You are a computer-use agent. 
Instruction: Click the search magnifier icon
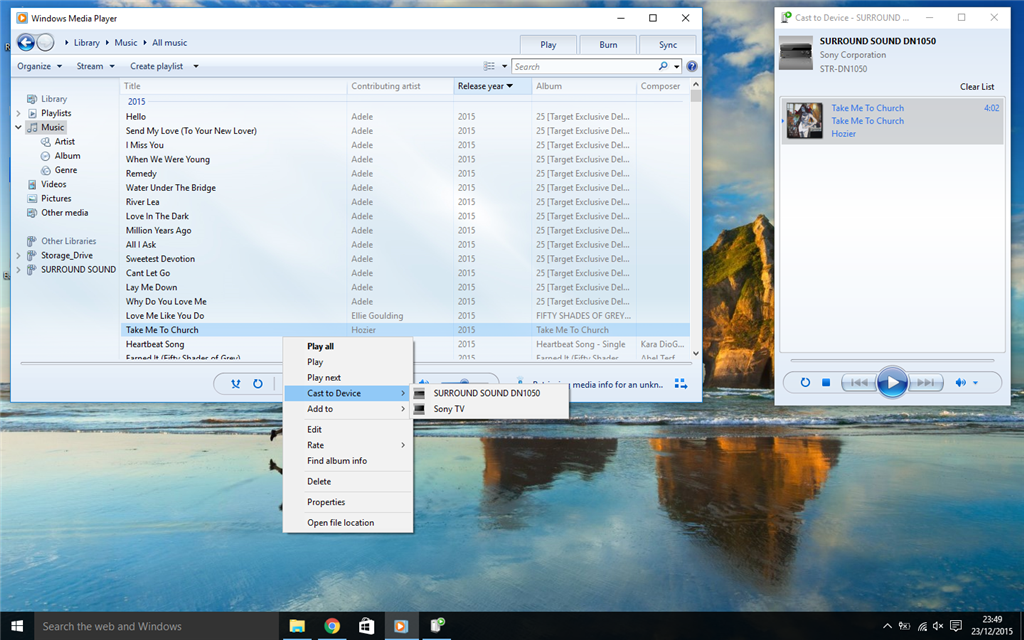pos(663,66)
